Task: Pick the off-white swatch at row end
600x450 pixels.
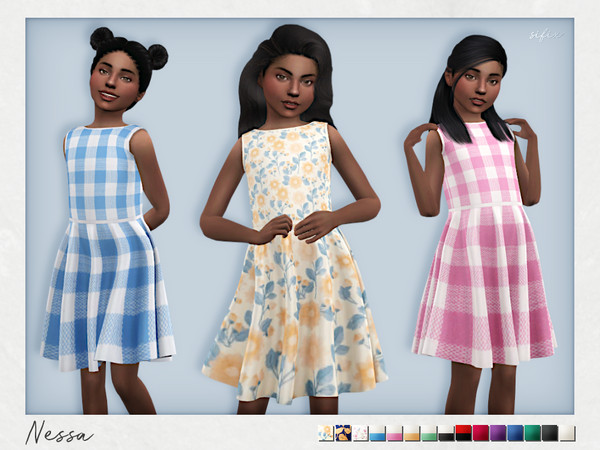Action: pyautogui.click(x=567, y=433)
